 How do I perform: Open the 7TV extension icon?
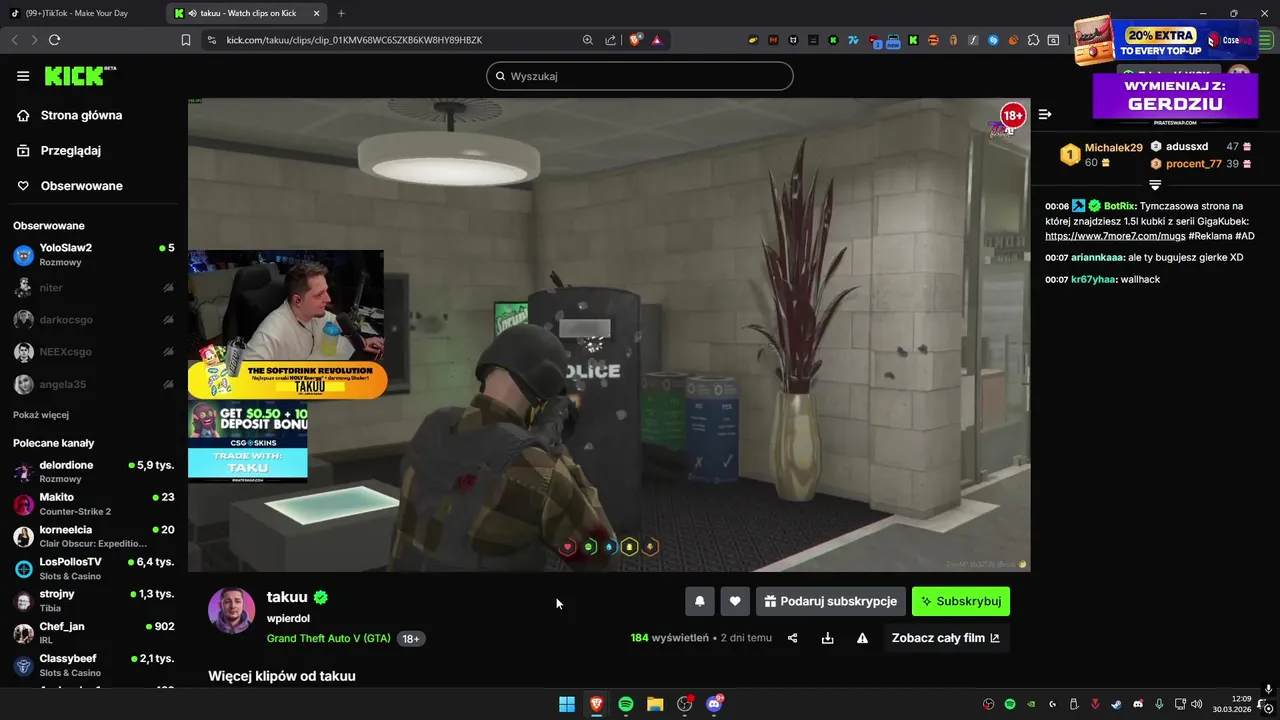(x=853, y=40)
